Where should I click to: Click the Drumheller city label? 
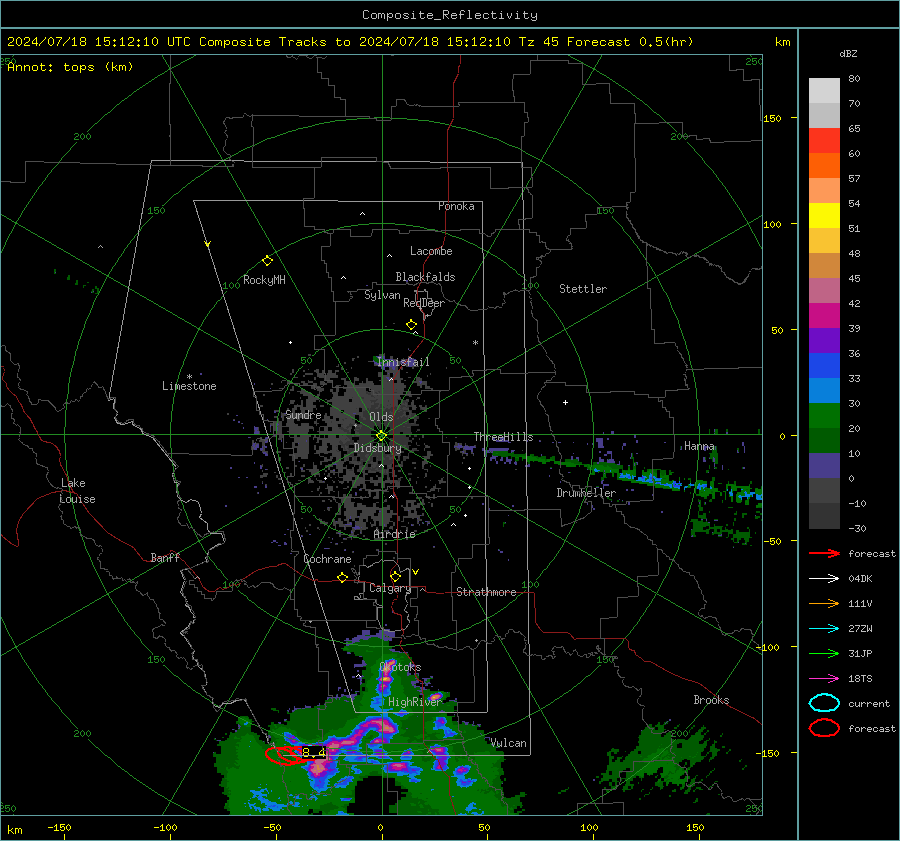[586, 493]
